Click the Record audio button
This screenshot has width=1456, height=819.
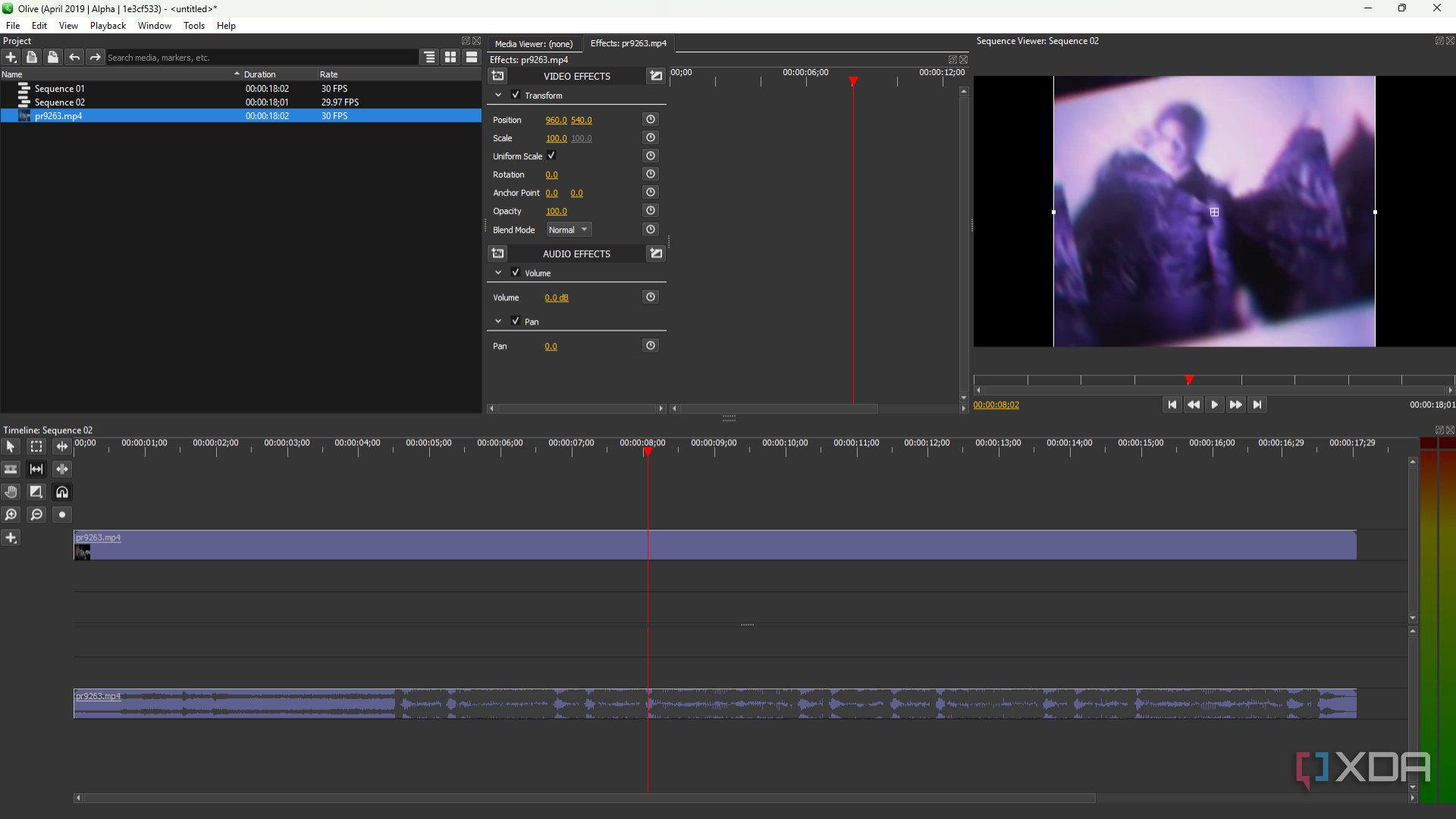[x=61, y=515]
